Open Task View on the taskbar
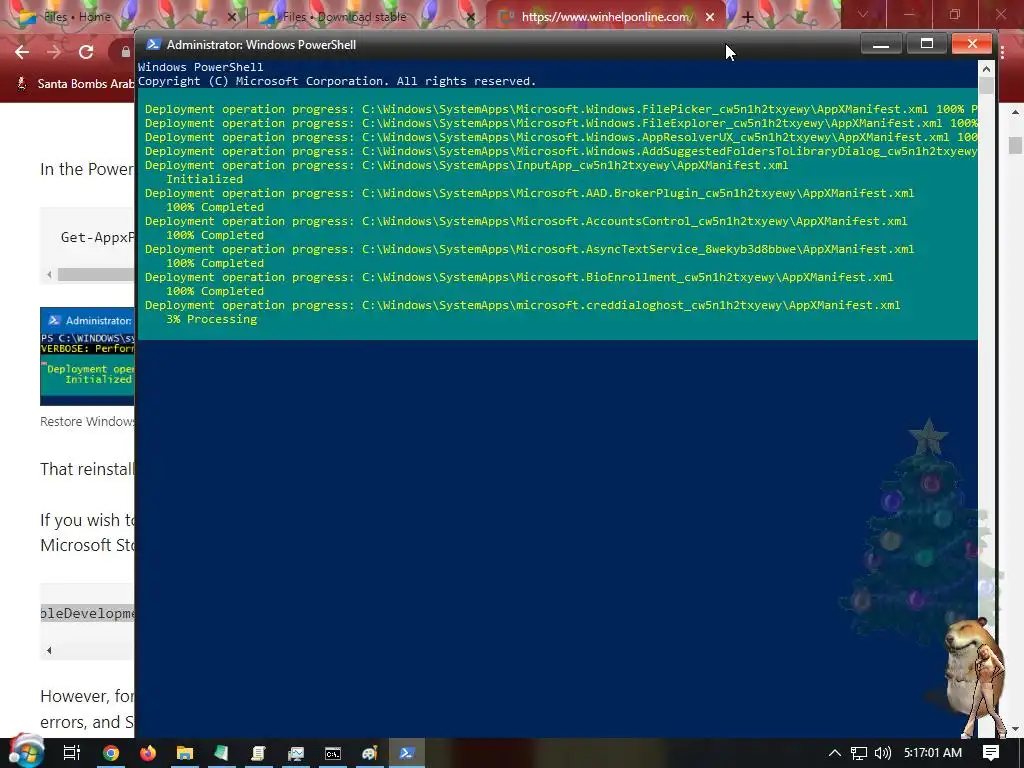Image resolution: width=1024 pixels, height=768 pixels. [x=71, y=753]
